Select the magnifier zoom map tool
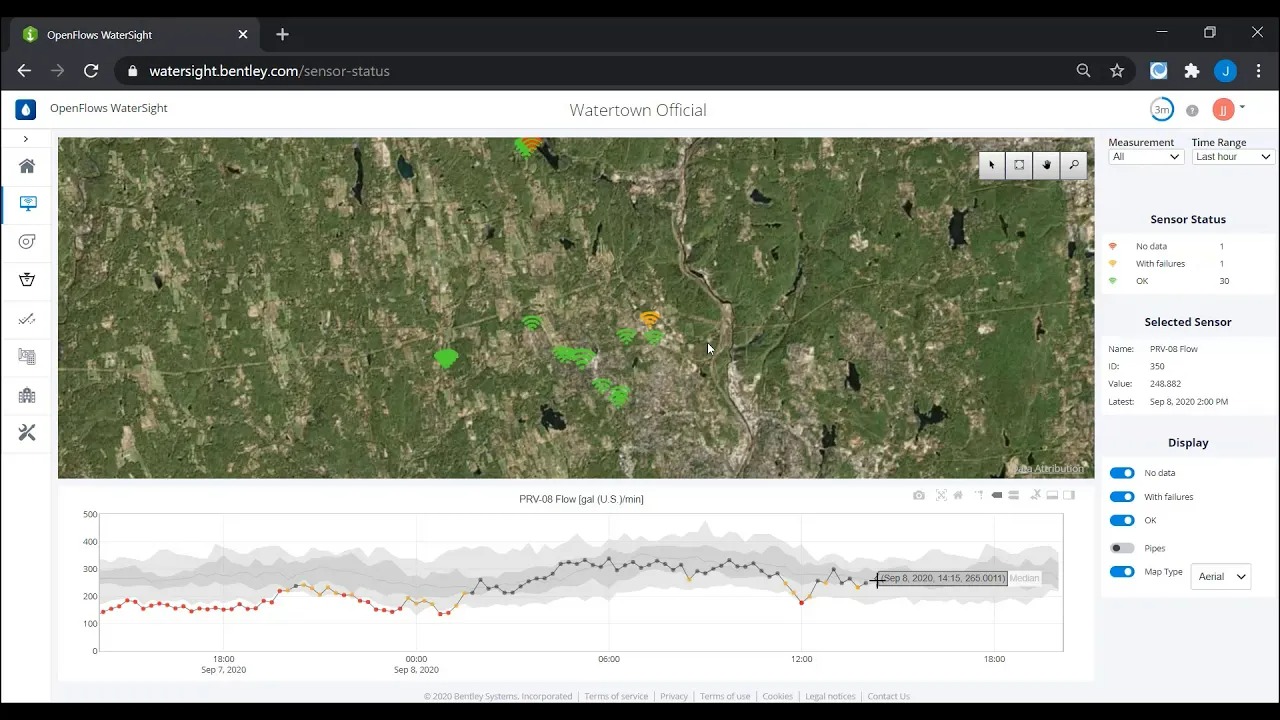The height and width of the screenshot is (720, 1280). point(1074,165)
